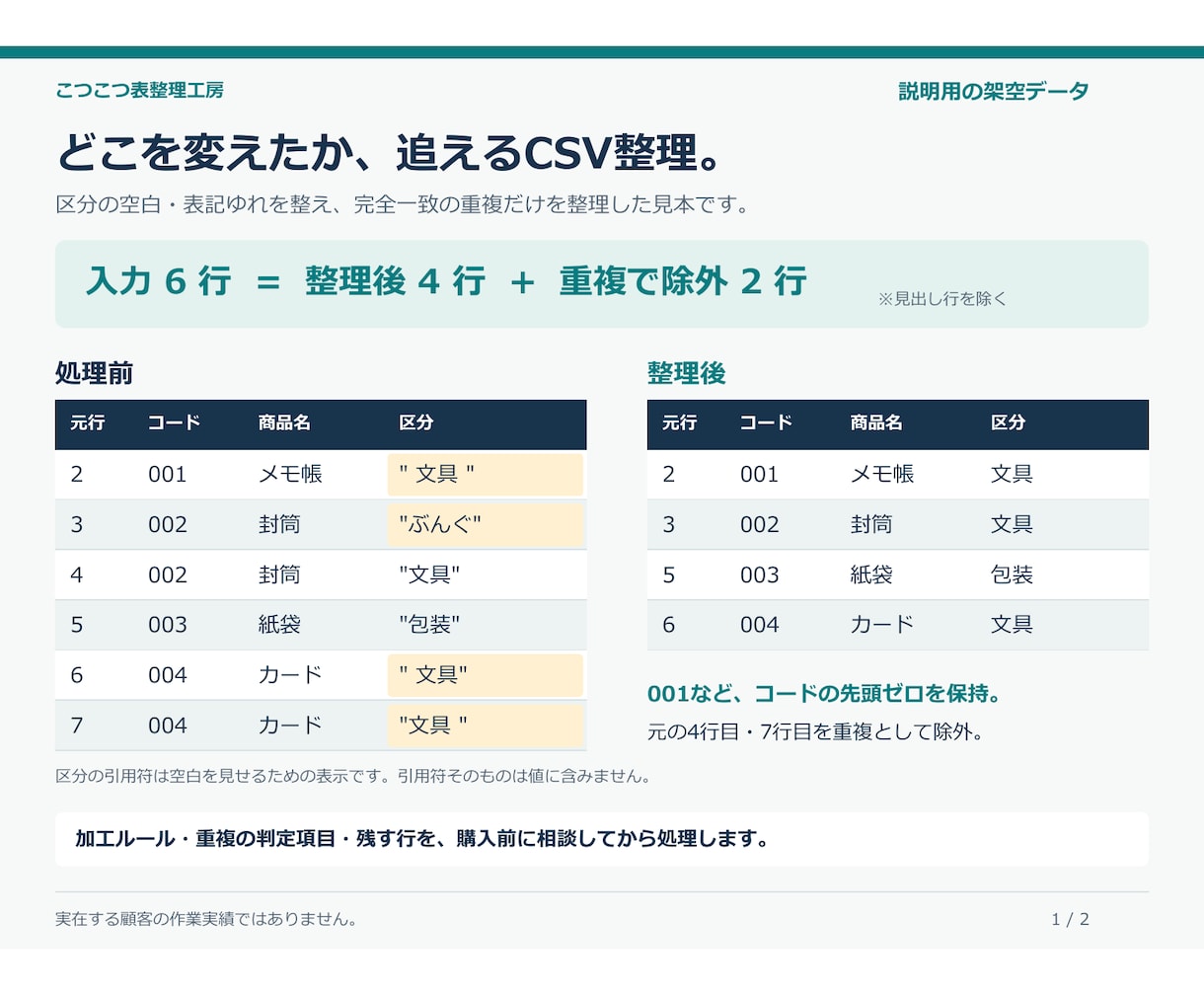Click the unhighlighted "文具" cell in 処理前 row 4

(x=429, y=574)
